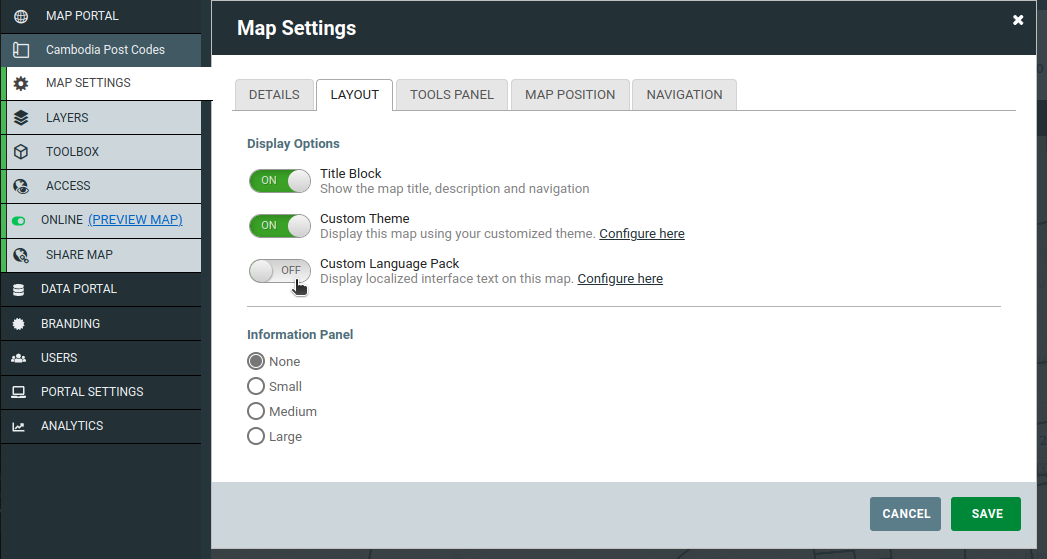Screen dimensions: 1047x559
Task: Click the Users group icon
Action: pyautogui.click(x=19, y=358)
